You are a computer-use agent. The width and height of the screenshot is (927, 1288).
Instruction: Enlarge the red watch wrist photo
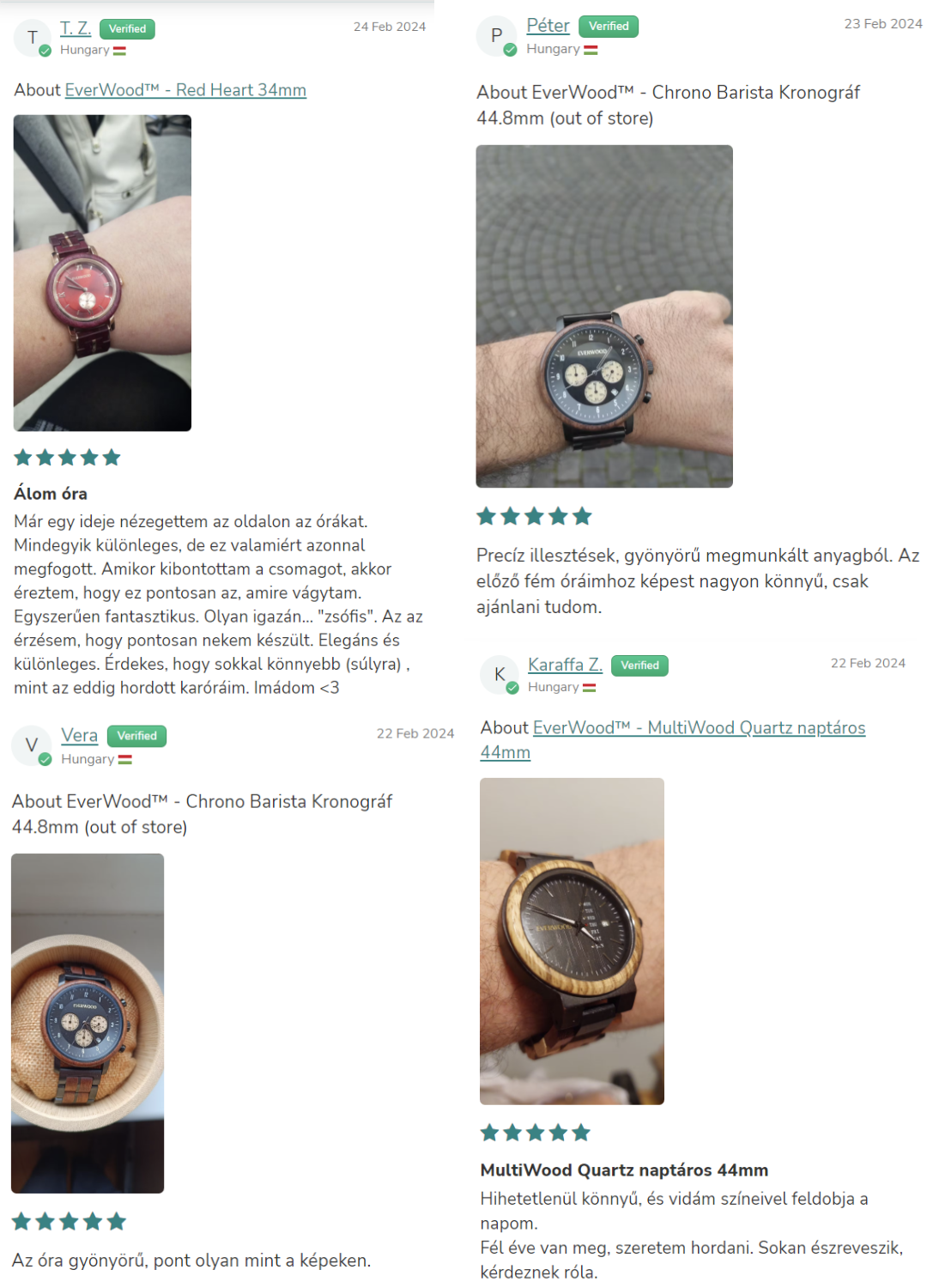point(102,273)
